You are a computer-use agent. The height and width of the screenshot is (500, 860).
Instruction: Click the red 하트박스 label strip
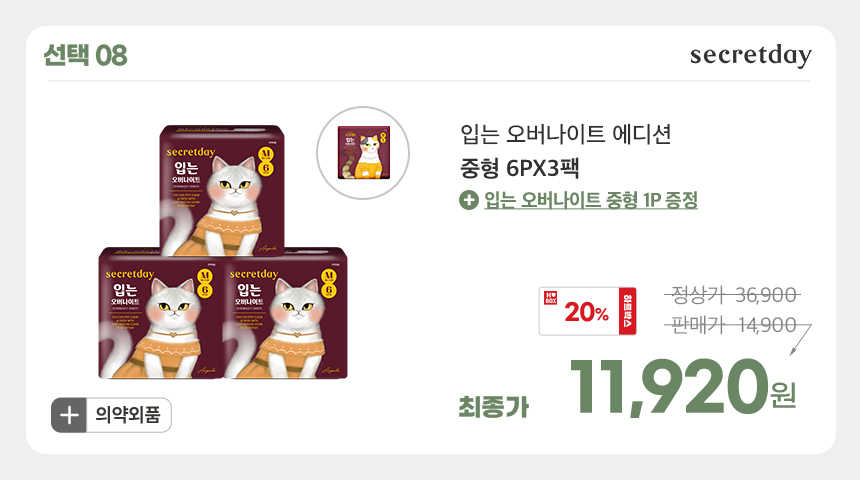[627, 311]
